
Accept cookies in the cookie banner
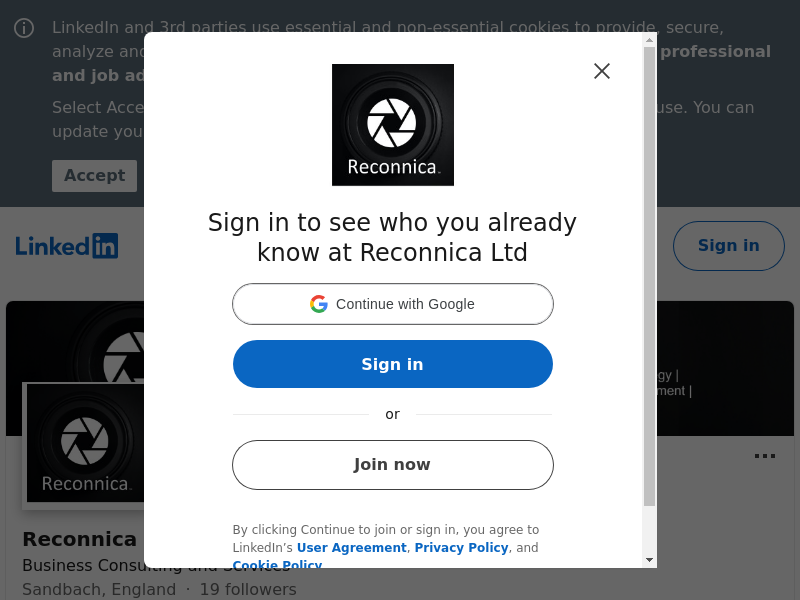coord(94,176)
